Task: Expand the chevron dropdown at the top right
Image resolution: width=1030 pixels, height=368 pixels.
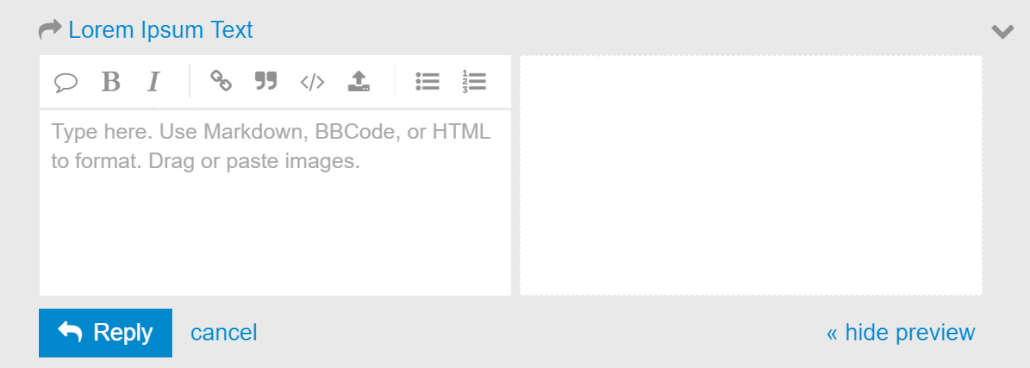Action: [1002, 32]
